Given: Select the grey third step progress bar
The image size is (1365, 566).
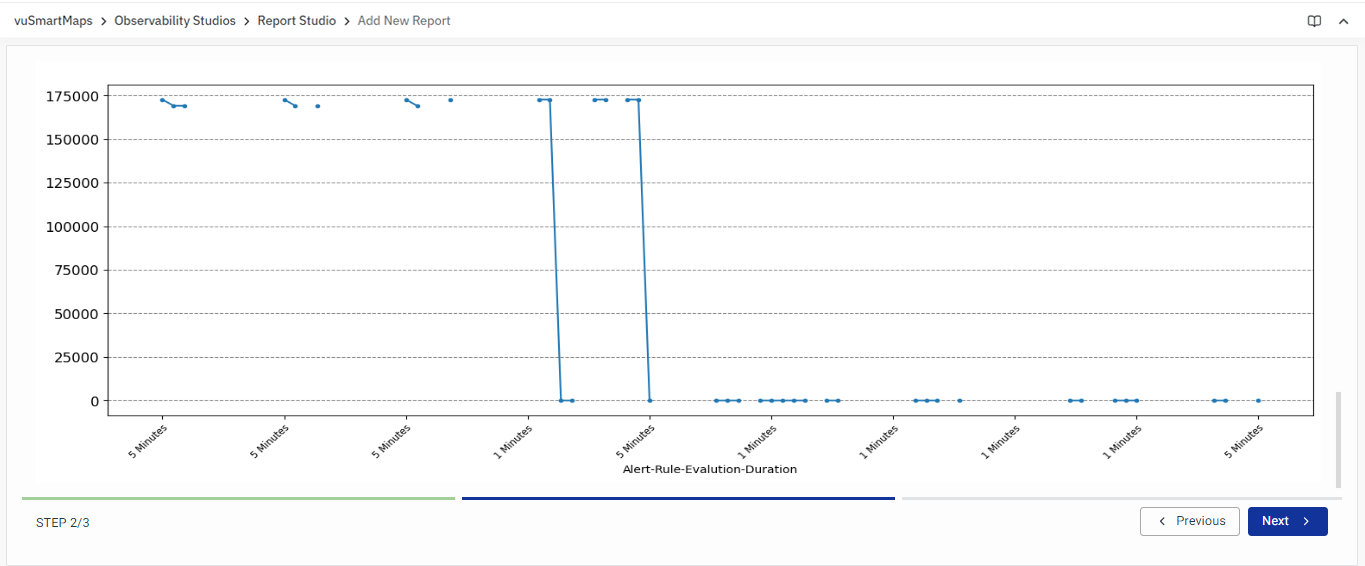Looking at the screenshot, I should (x=1121, y=498).
